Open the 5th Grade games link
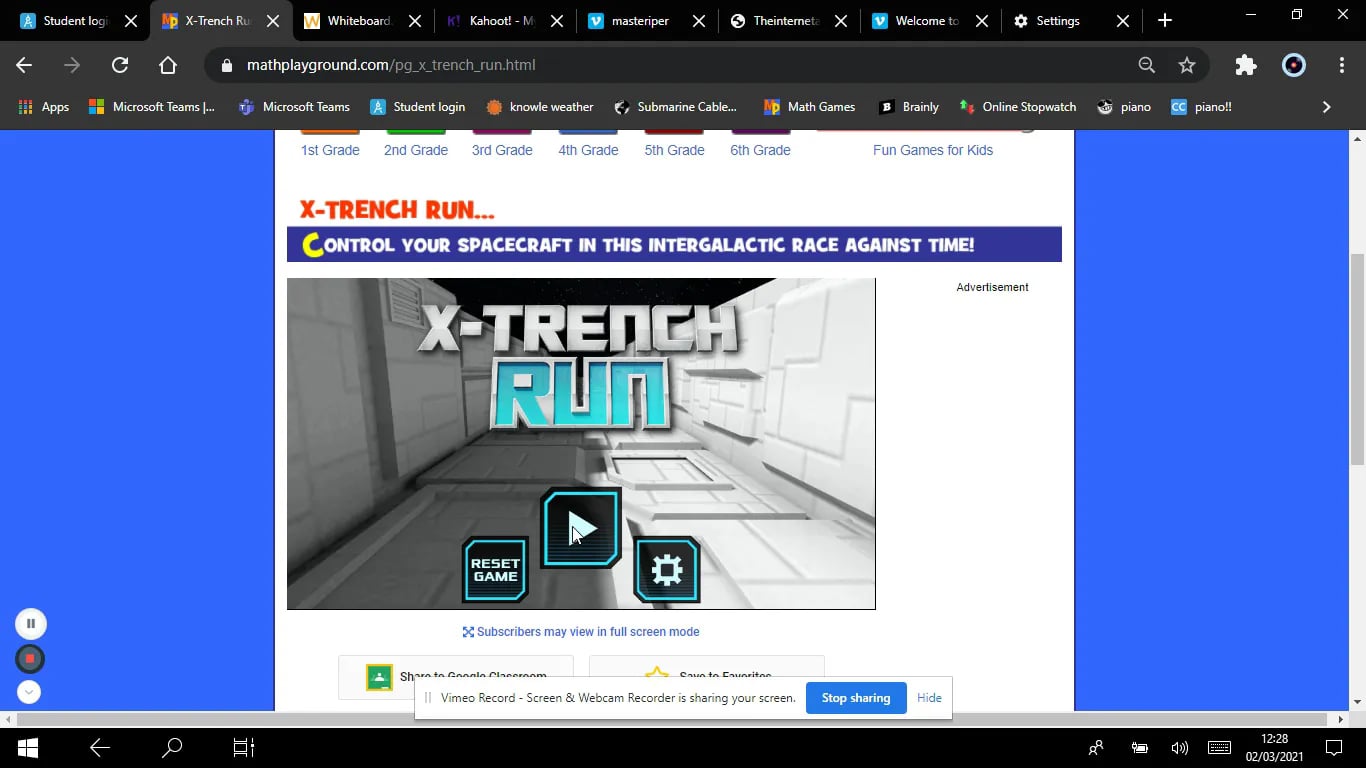This screenshot has width=1366, height=768. (x=674, y=150)
